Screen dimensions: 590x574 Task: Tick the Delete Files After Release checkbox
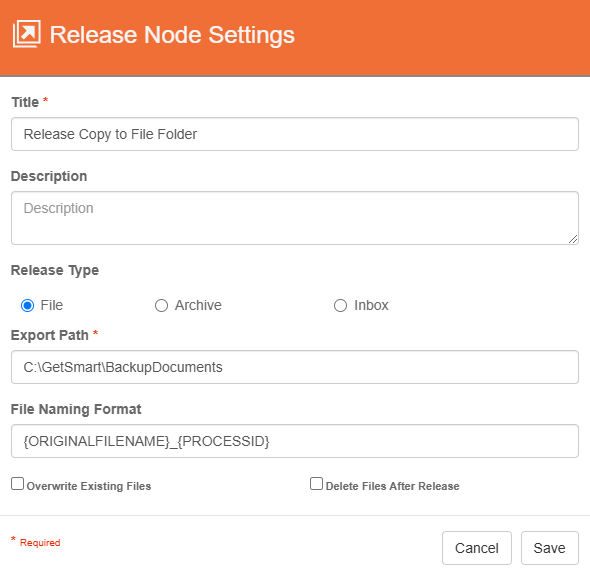316,484
